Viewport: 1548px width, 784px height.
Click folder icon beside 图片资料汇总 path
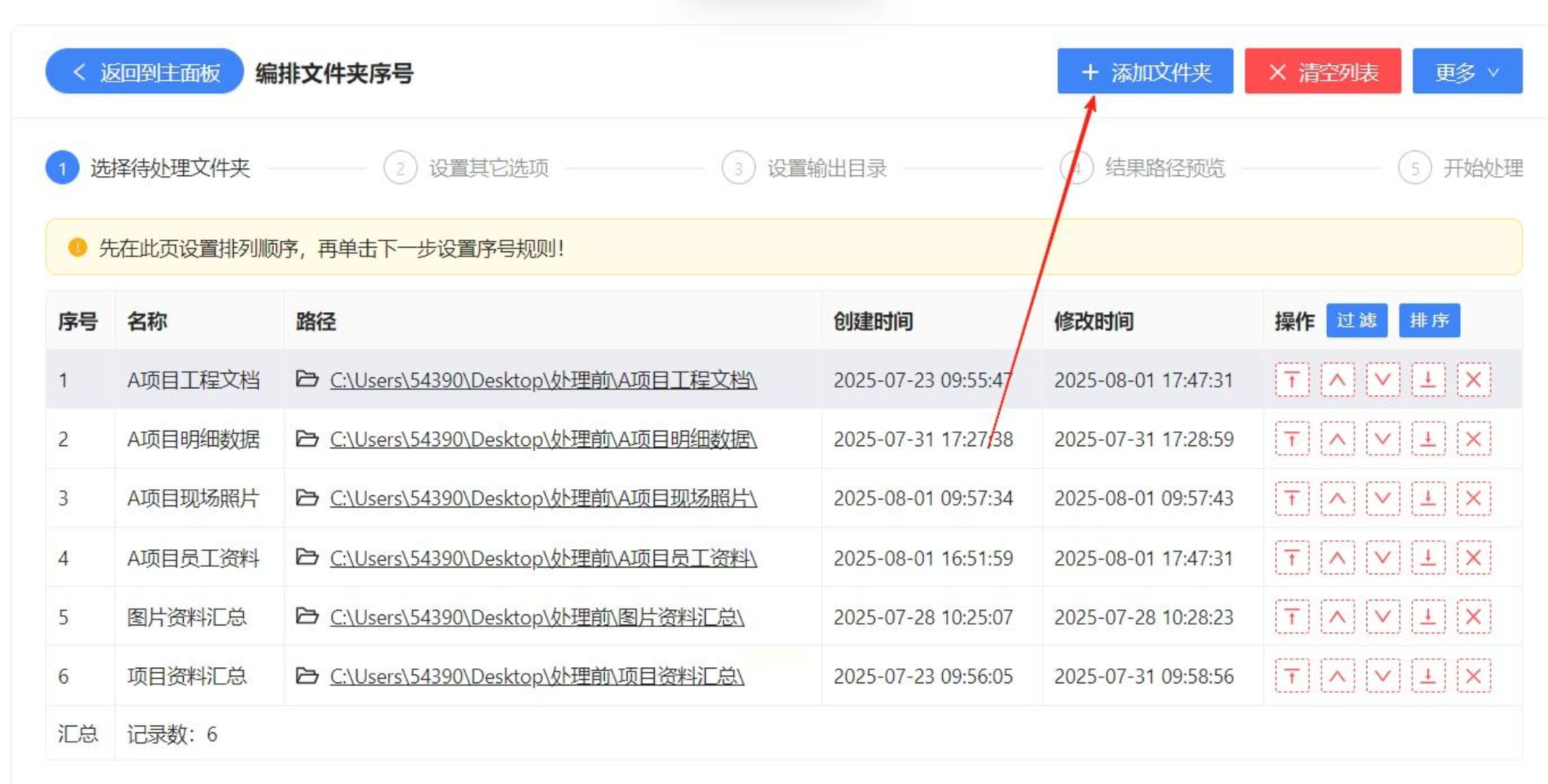click(x=307, y=617)
